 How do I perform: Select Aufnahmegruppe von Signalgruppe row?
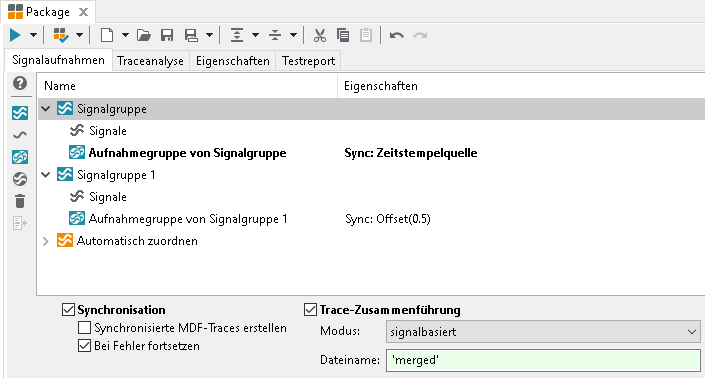click(187, 153)
